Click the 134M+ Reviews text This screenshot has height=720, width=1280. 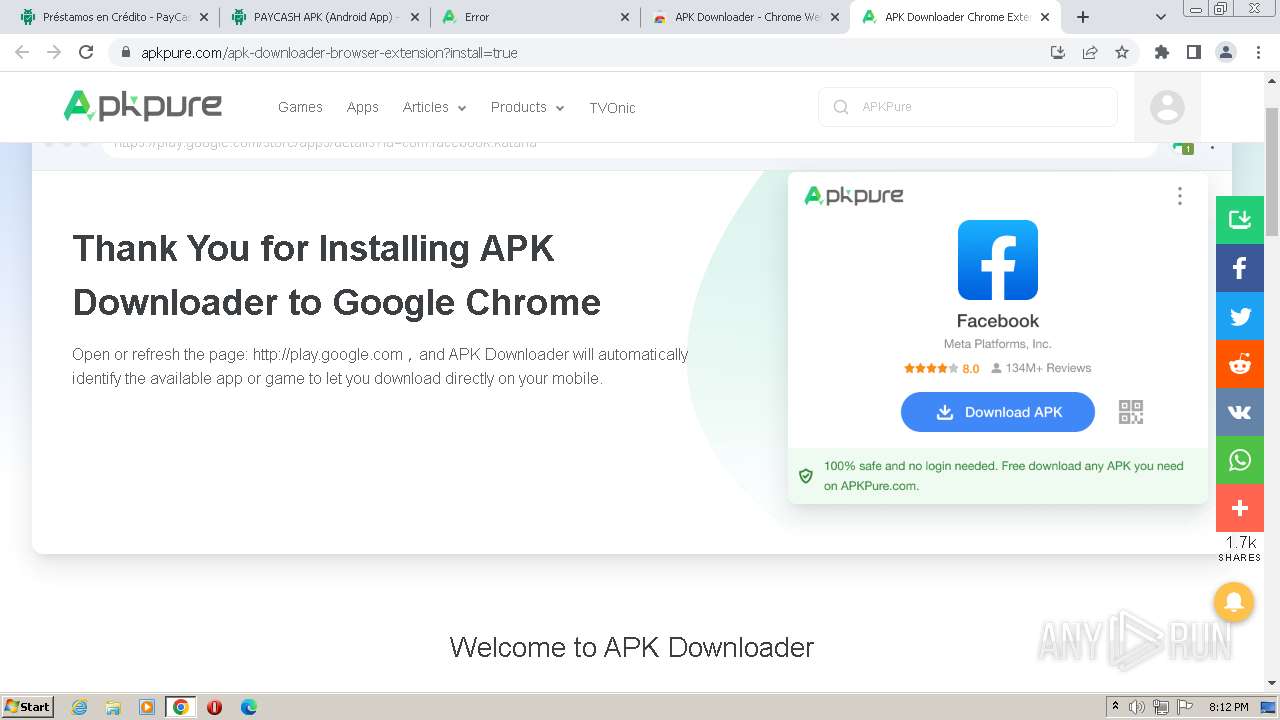[x=1041, y=368]
